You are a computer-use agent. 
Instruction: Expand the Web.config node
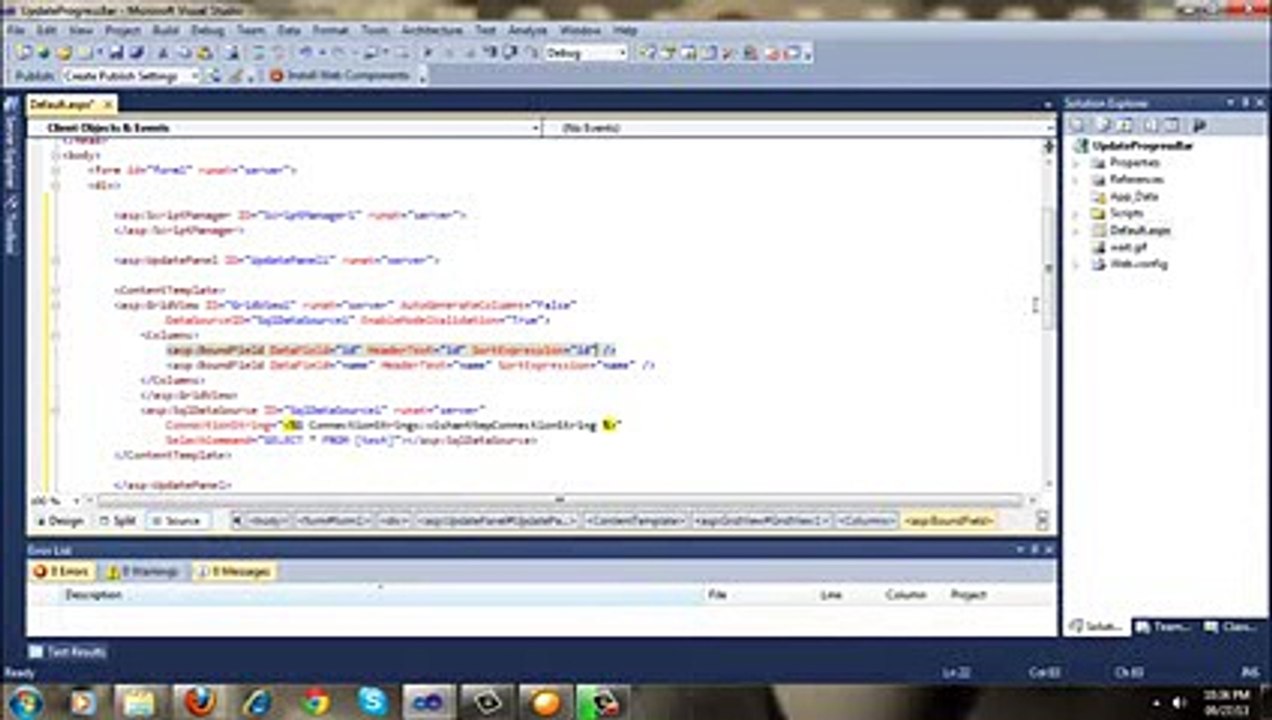pyautogui.click(x=1076, y=265)
